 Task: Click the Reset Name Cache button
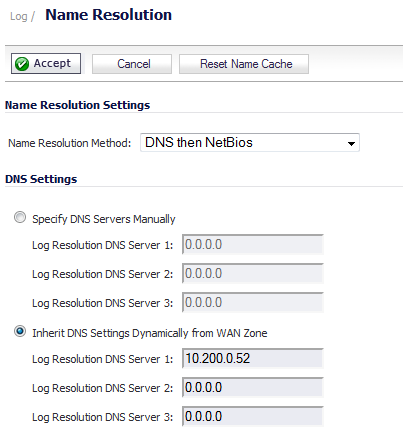244,64
